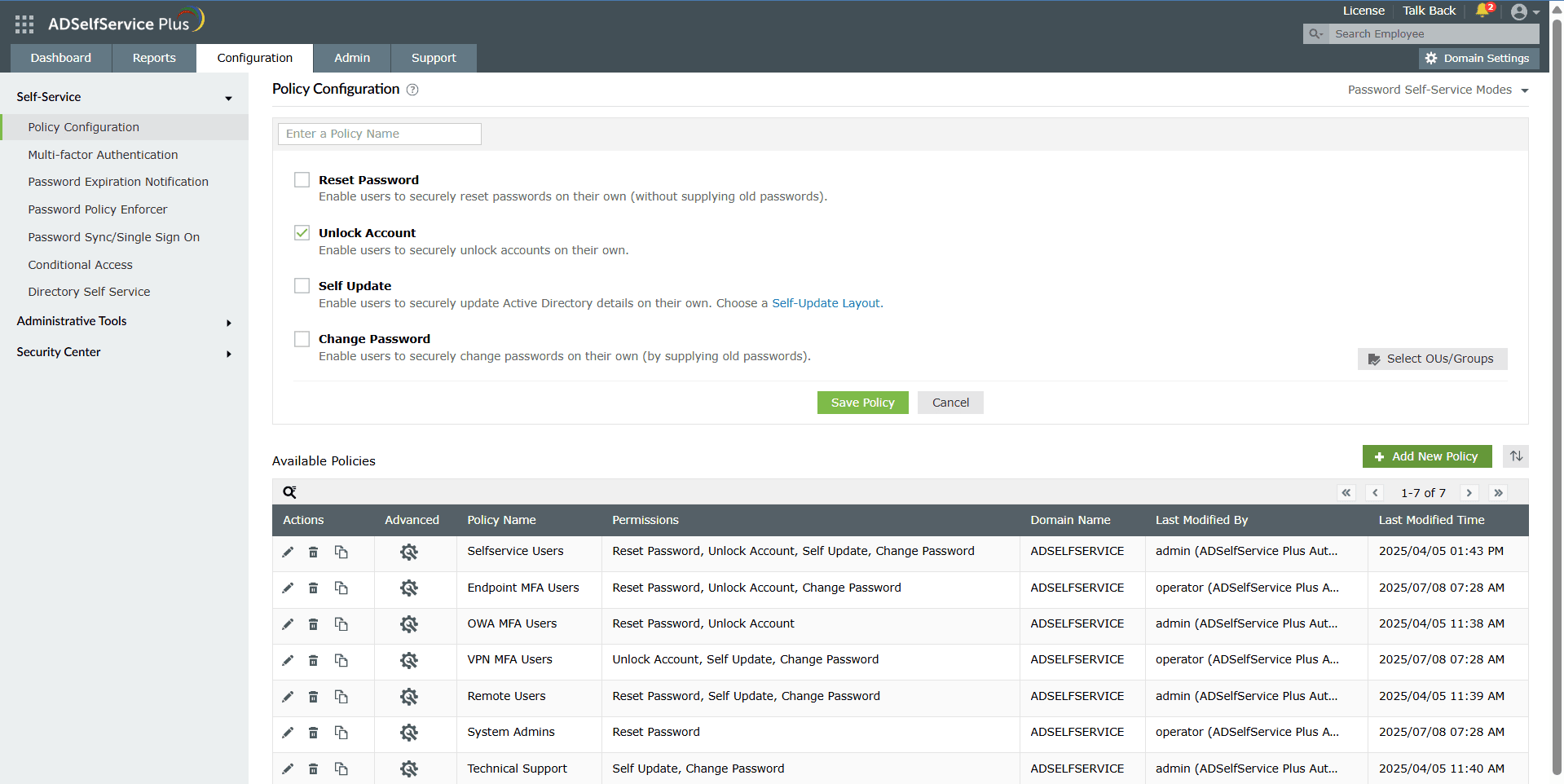Open the License link
The image size is (1564, 784).
point(1364,11)
